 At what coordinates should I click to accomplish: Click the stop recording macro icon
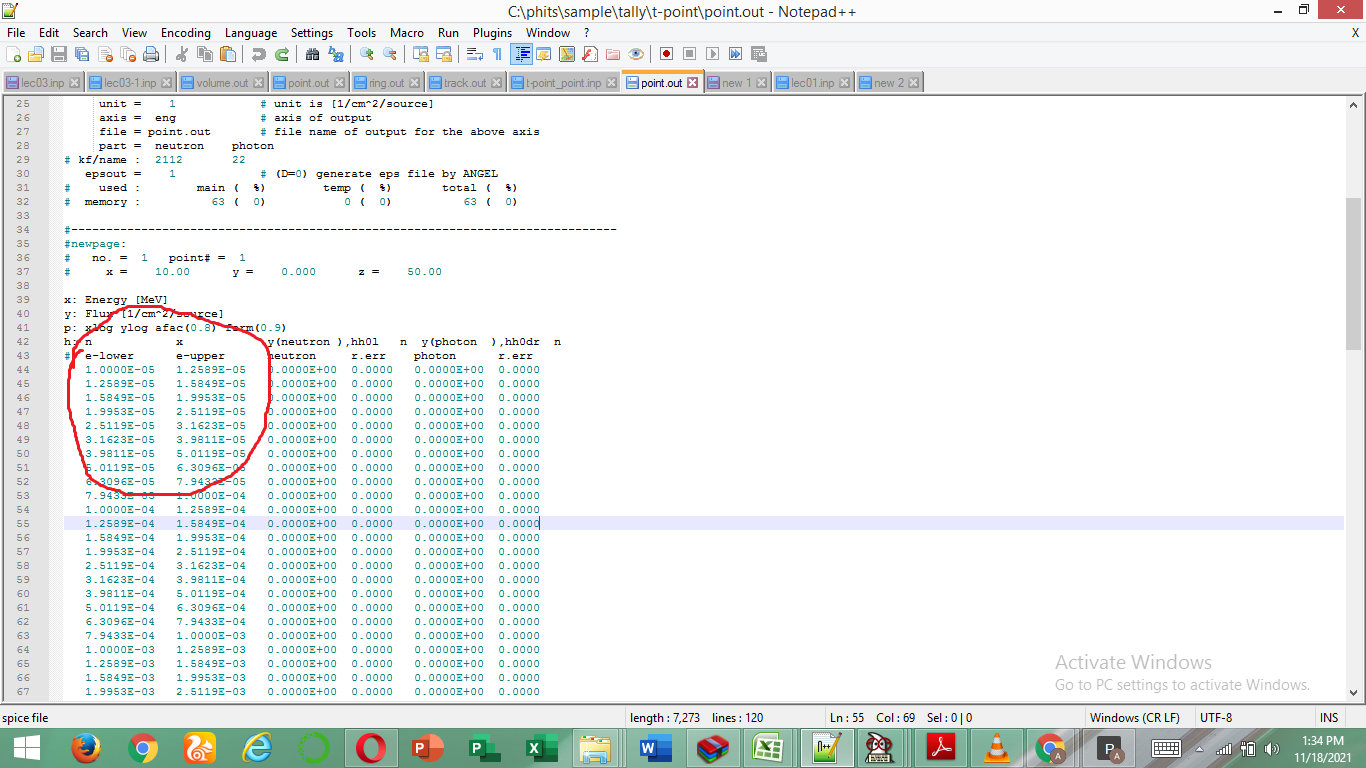690,54
